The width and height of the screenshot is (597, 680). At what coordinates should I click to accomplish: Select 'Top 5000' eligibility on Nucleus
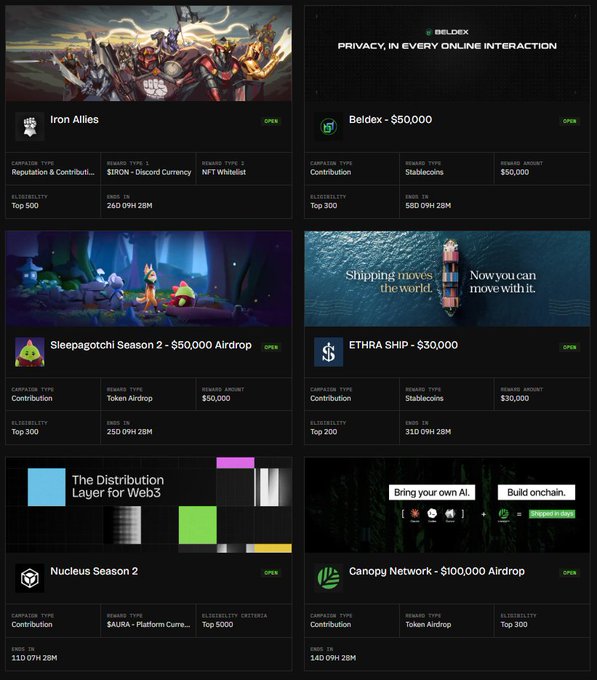pos(217,624)
